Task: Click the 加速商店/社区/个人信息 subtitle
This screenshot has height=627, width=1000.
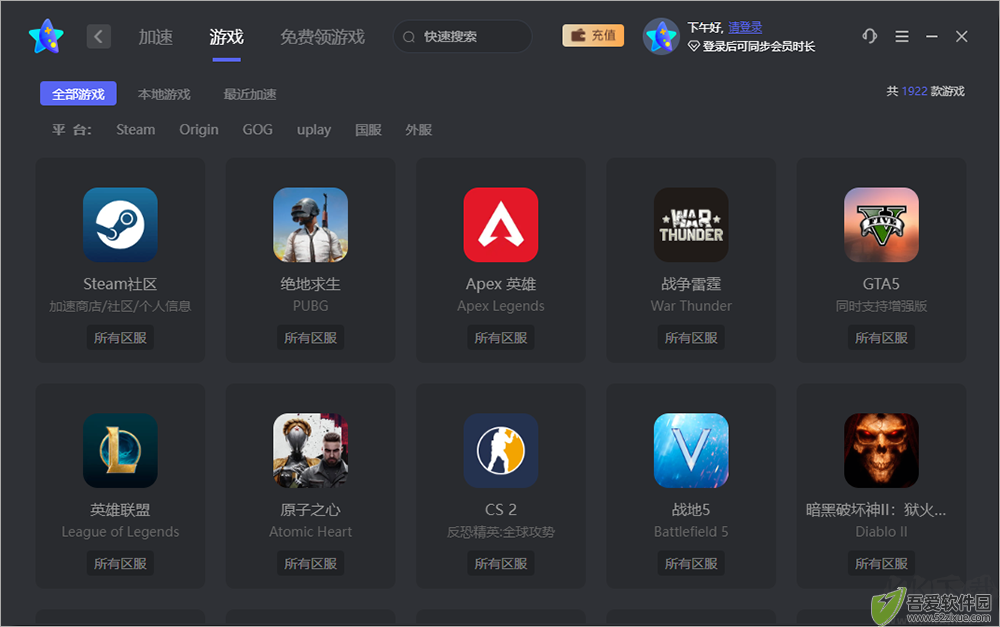Action: pos(120,306)
